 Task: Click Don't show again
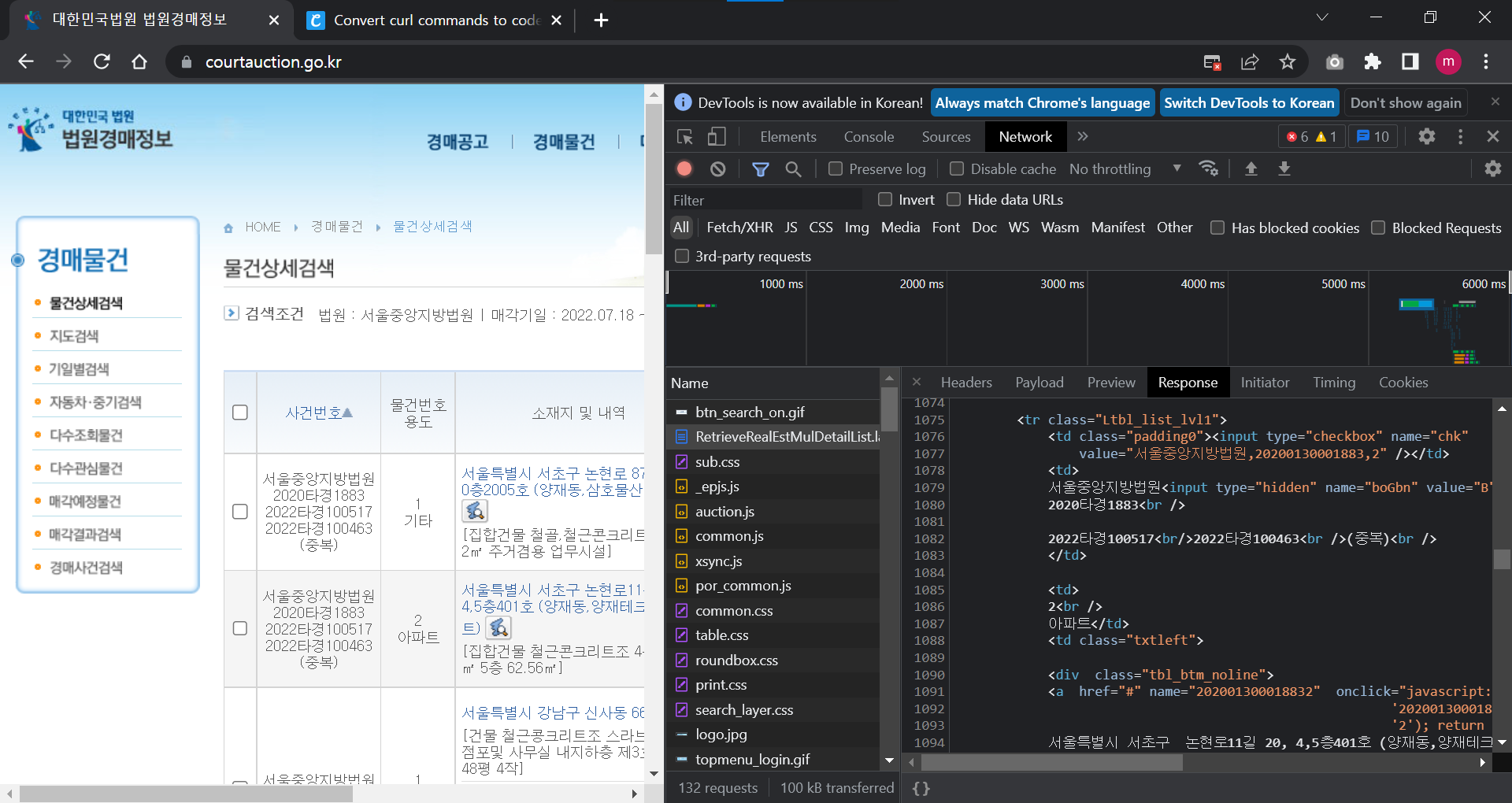[x=1406, y=103]
